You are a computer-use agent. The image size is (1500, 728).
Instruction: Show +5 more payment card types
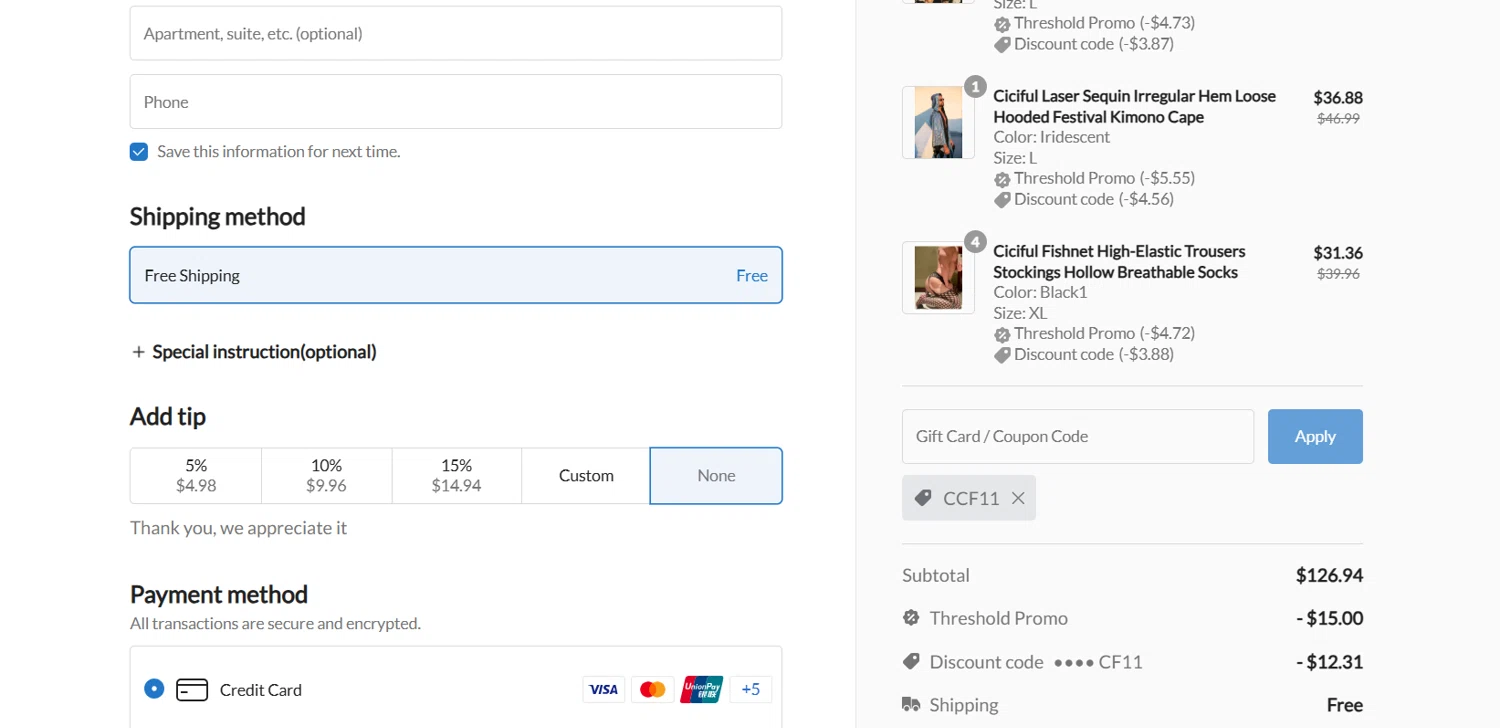coord(751,689)
